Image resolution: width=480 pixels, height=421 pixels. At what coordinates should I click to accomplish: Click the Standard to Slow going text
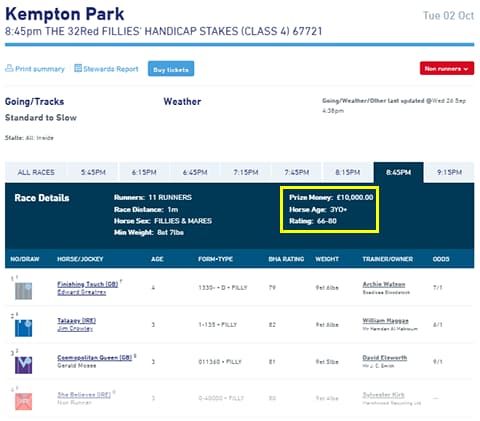point(41,118)
